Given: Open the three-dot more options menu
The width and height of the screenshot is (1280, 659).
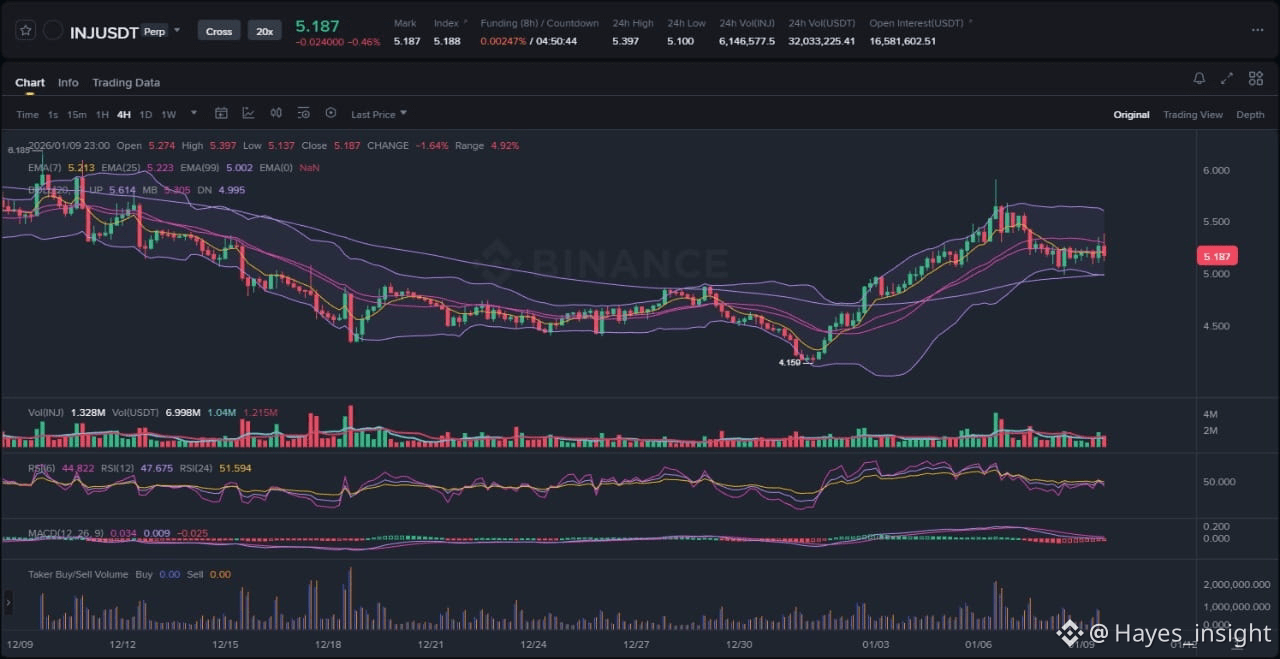Looking at the screenshot, I should [x=1257, y=31].
